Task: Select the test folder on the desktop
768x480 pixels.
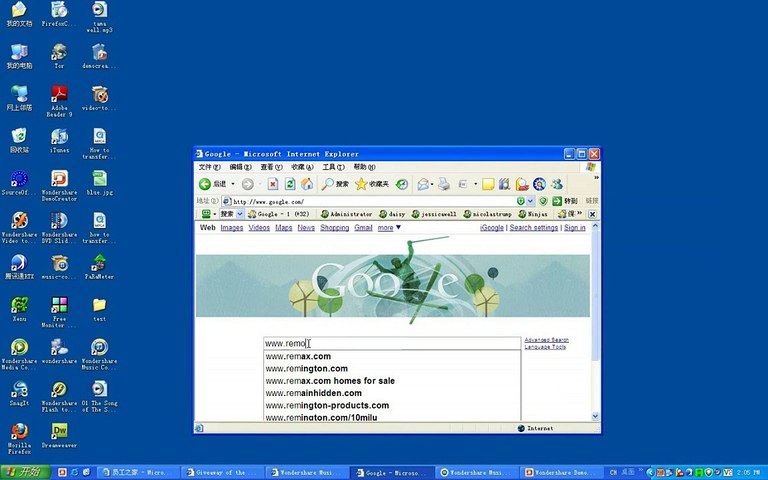Action: (x=99, y=309)
